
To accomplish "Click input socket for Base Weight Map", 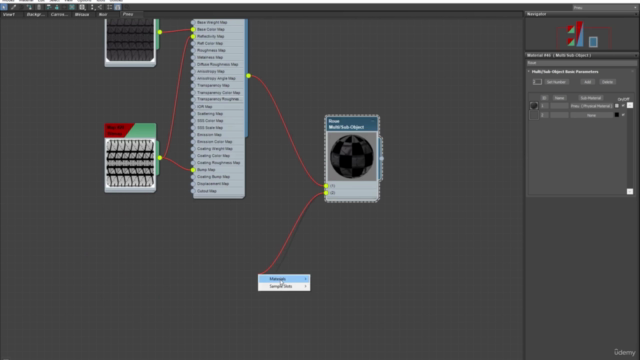I will click(x=193, y=22).
